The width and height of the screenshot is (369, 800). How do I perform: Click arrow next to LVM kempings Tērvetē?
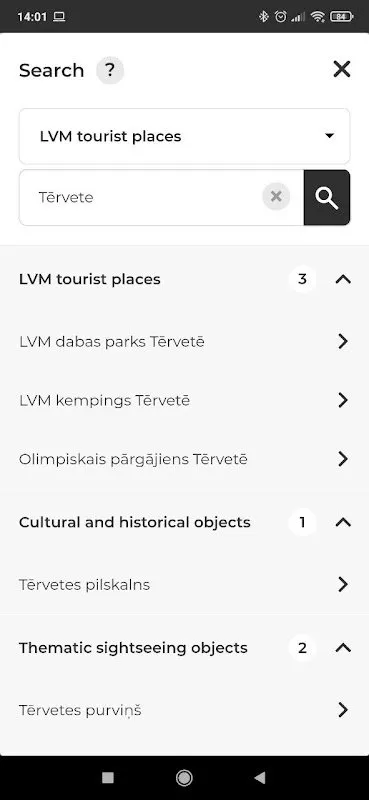pyautogui.click(x=343, y=401)
